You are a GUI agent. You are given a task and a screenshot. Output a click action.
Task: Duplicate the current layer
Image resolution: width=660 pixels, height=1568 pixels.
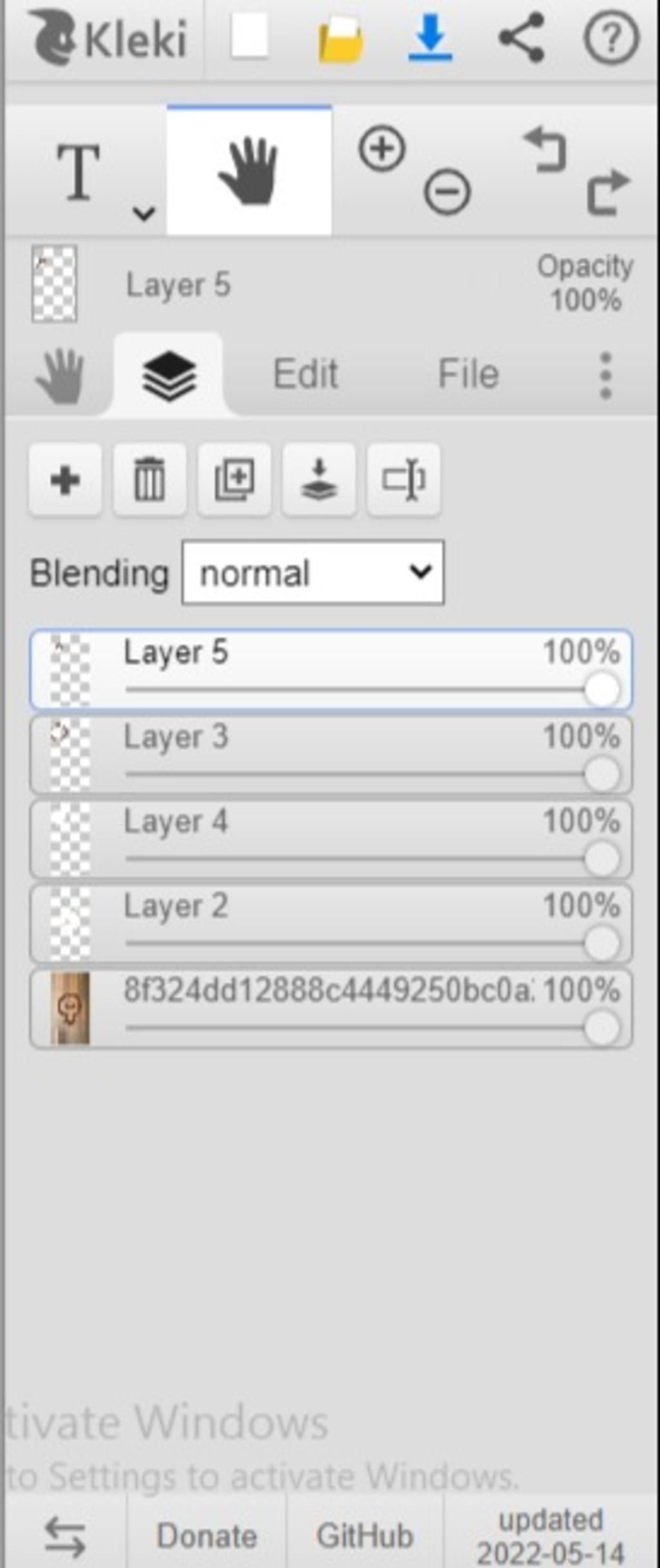coord(235,480)
